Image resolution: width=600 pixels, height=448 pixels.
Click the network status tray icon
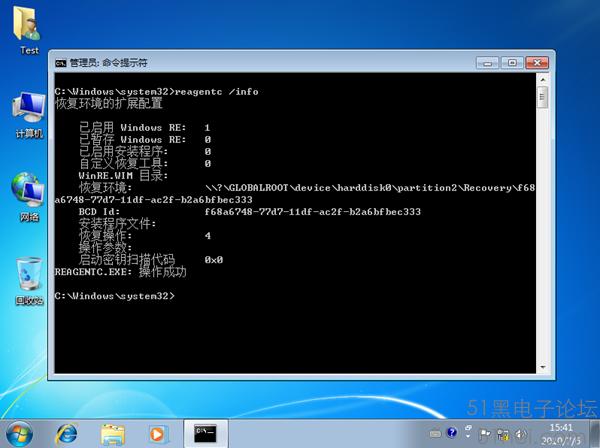(x=503, y=434)
